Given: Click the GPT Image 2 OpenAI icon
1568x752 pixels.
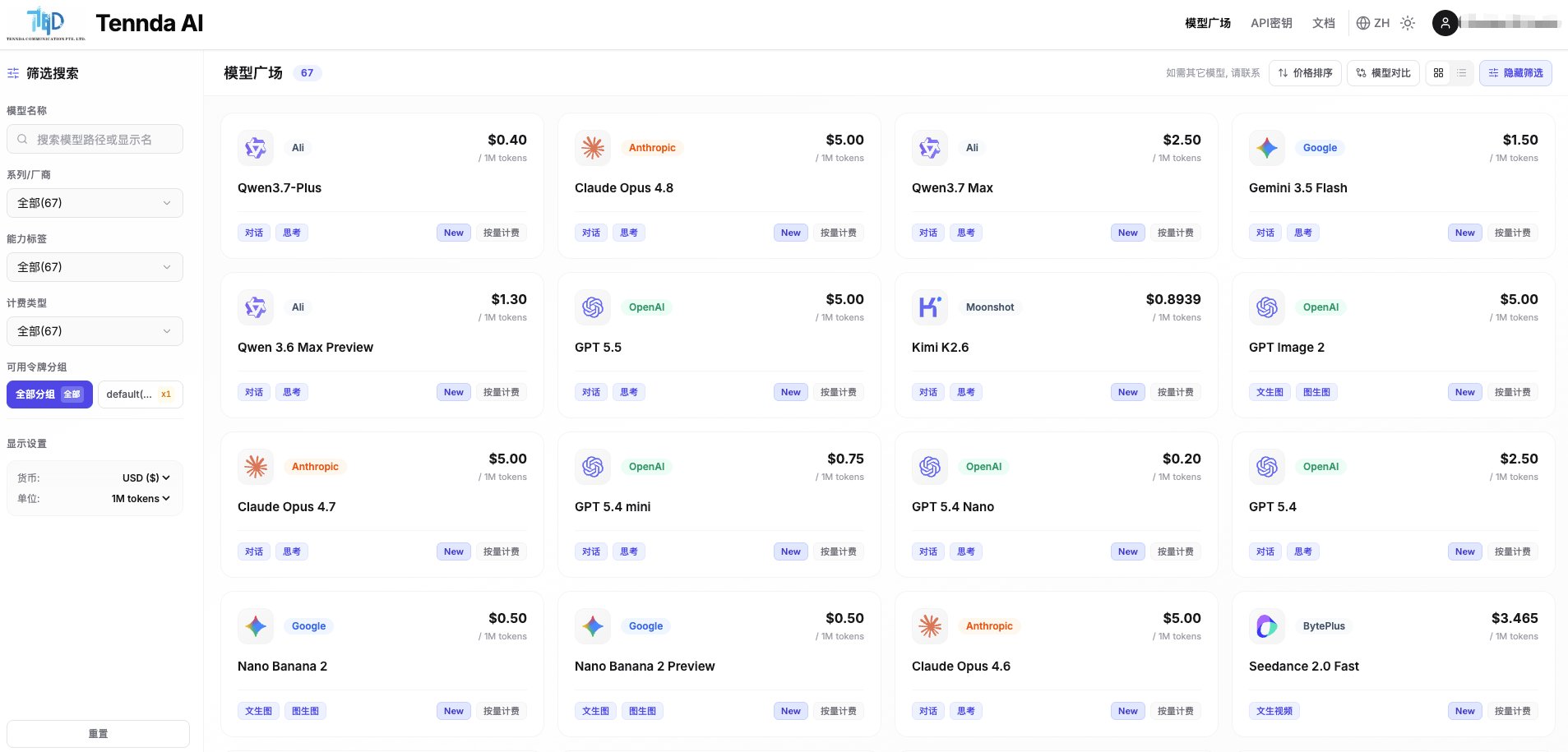Looking at the screenshot, I should coord(1267,307).
